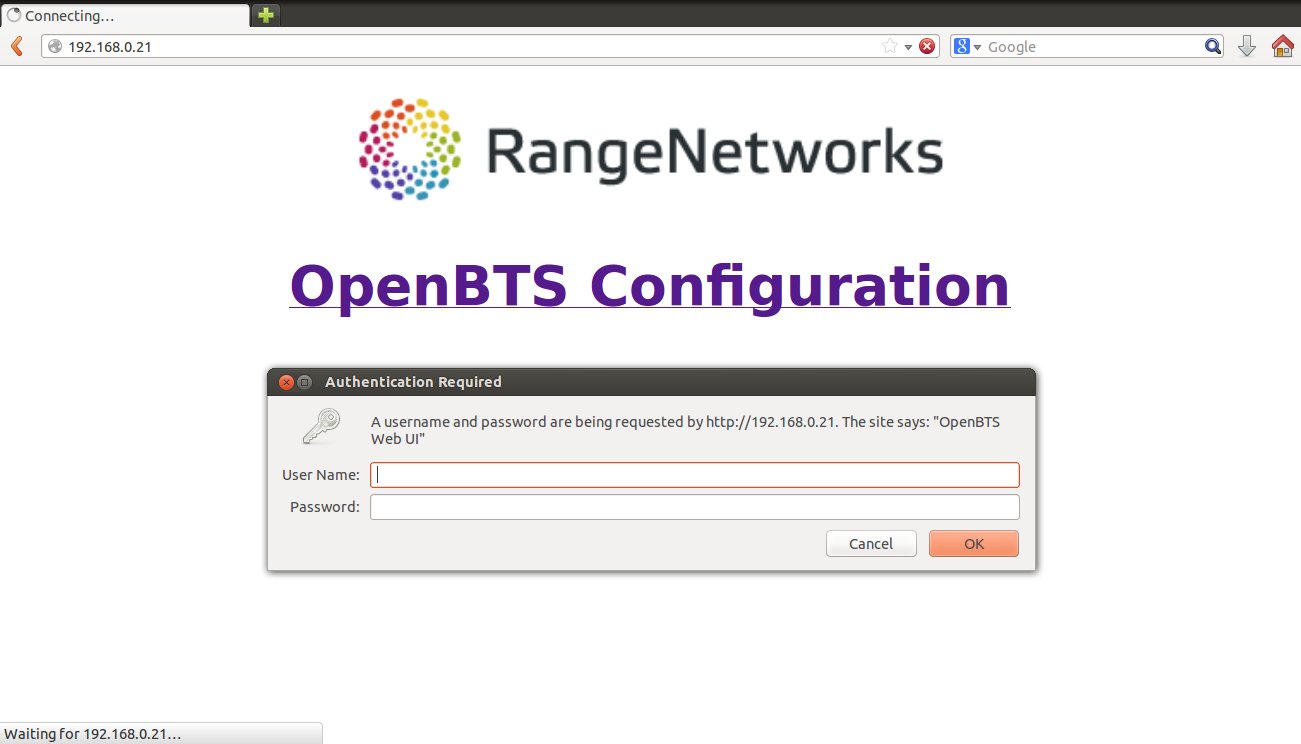1301x744 pixels.
Task: Click the "Password:" label
Action: coord(325,507)
